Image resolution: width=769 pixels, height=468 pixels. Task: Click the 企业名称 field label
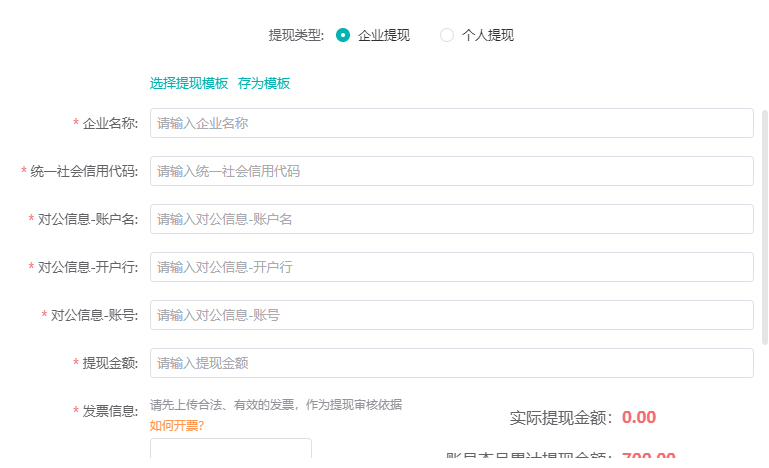click(x=110, y=123)
